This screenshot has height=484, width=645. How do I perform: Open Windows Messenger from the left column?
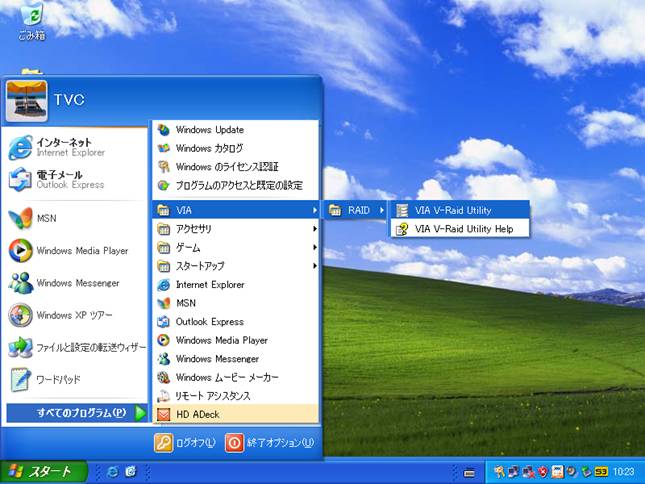pyautogui.click(x=74, y=283)
